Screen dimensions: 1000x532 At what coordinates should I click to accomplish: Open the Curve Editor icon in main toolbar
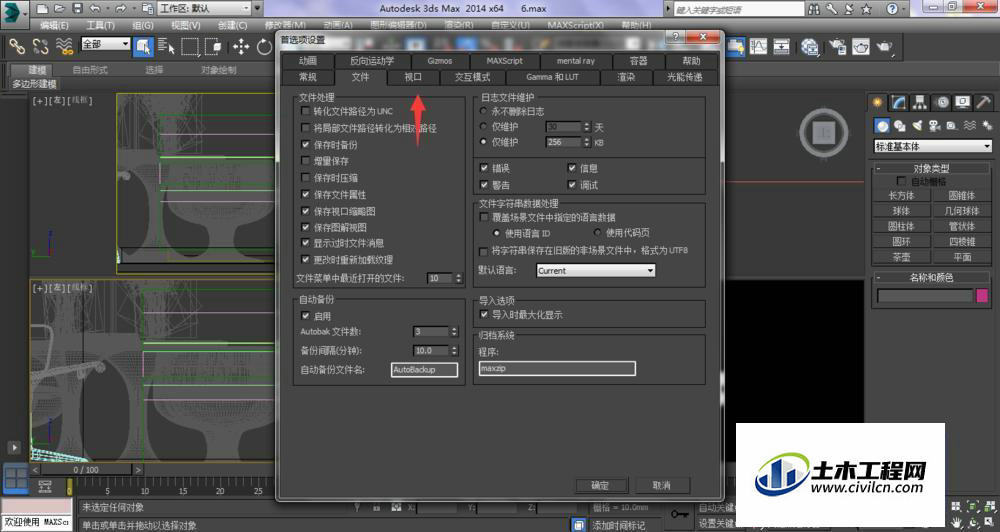tap(758, 47)
